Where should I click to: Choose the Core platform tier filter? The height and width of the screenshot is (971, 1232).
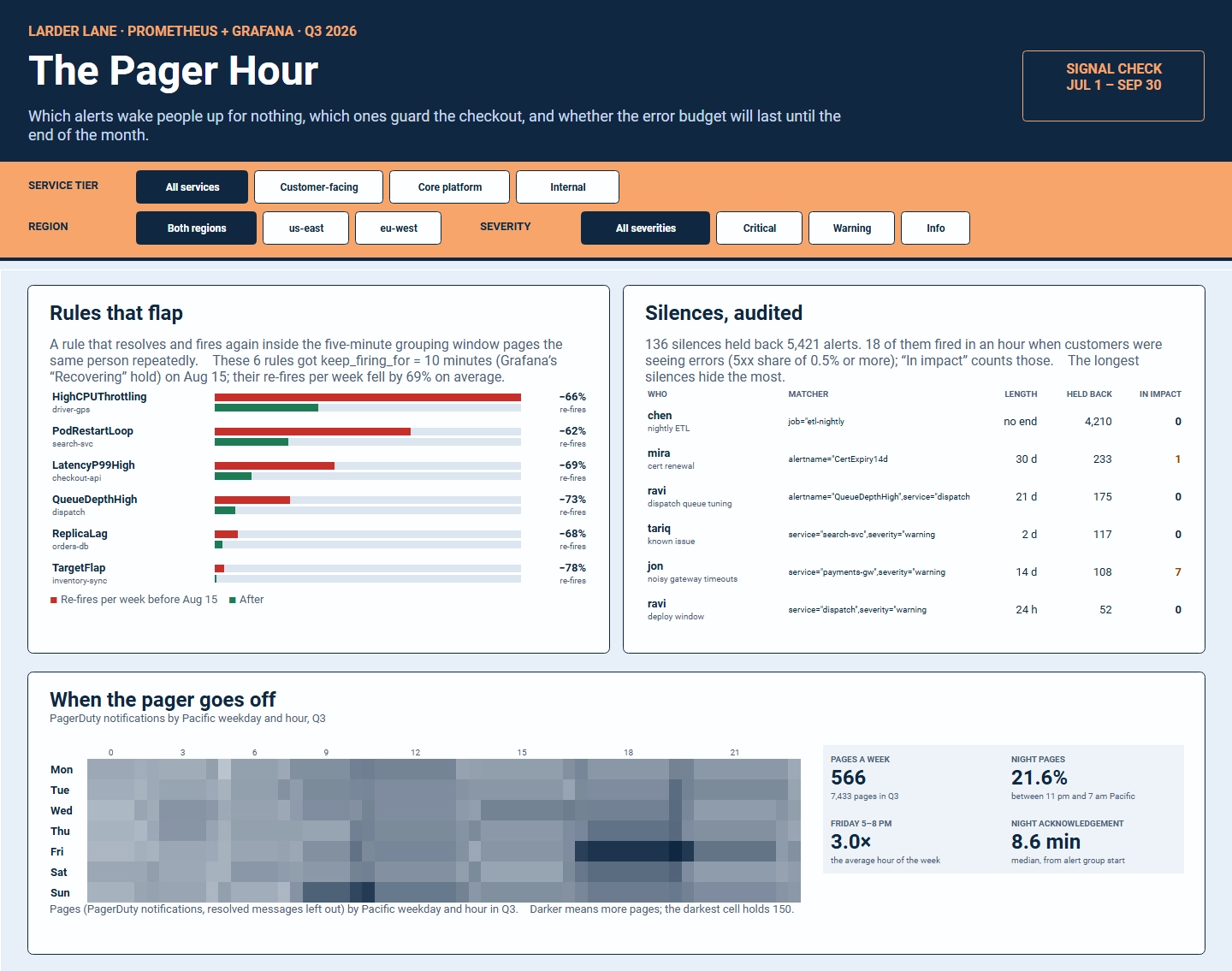coord(450,187)
